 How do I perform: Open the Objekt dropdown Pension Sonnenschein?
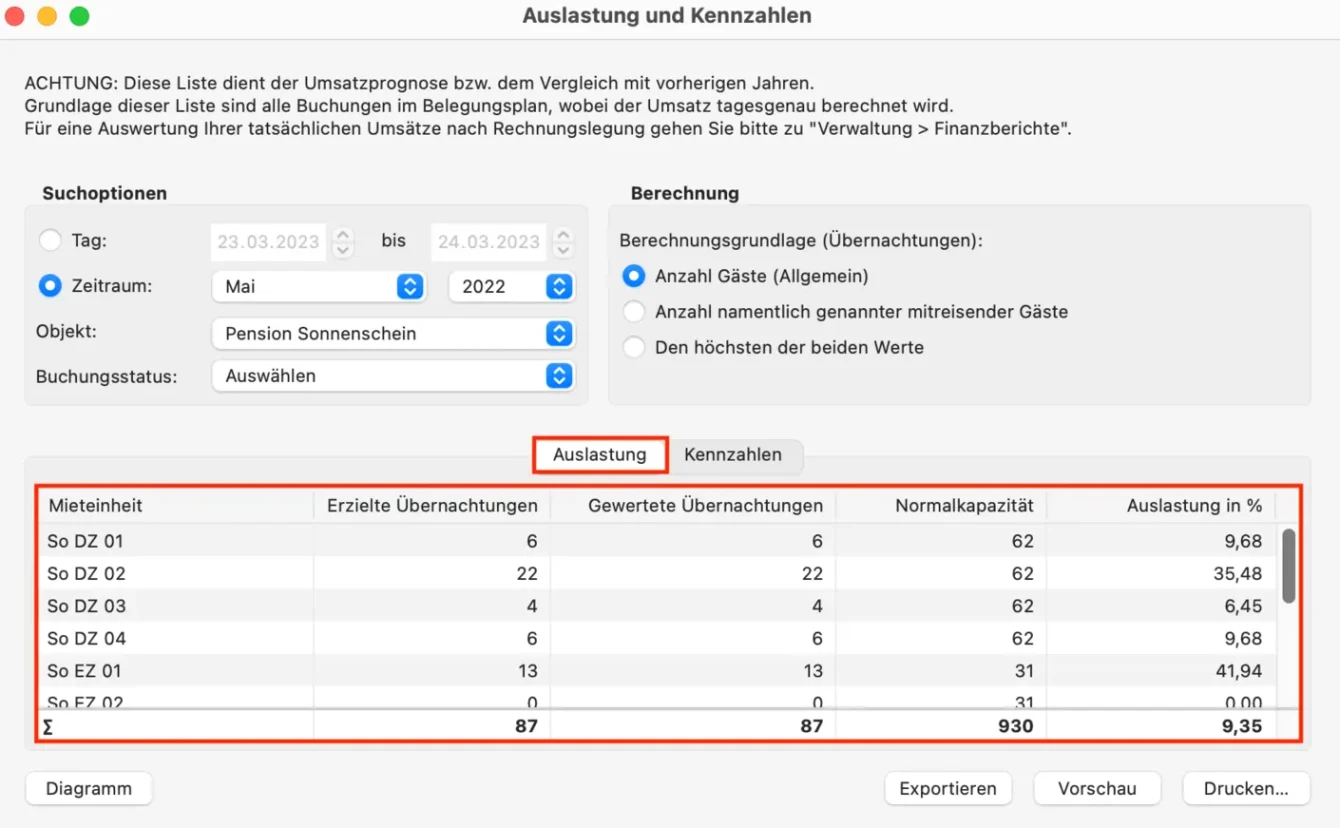click(x=392, y=334)
